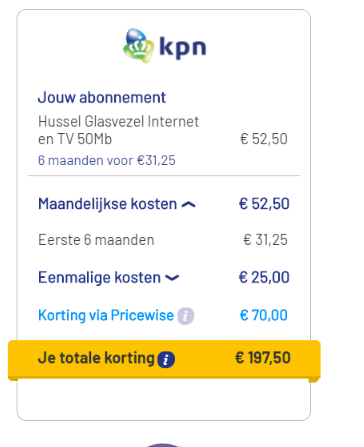Collapse Maandelijkse kosten with the up chevron
Viewport: 364px width, 447px height.
tap(188, 204)
